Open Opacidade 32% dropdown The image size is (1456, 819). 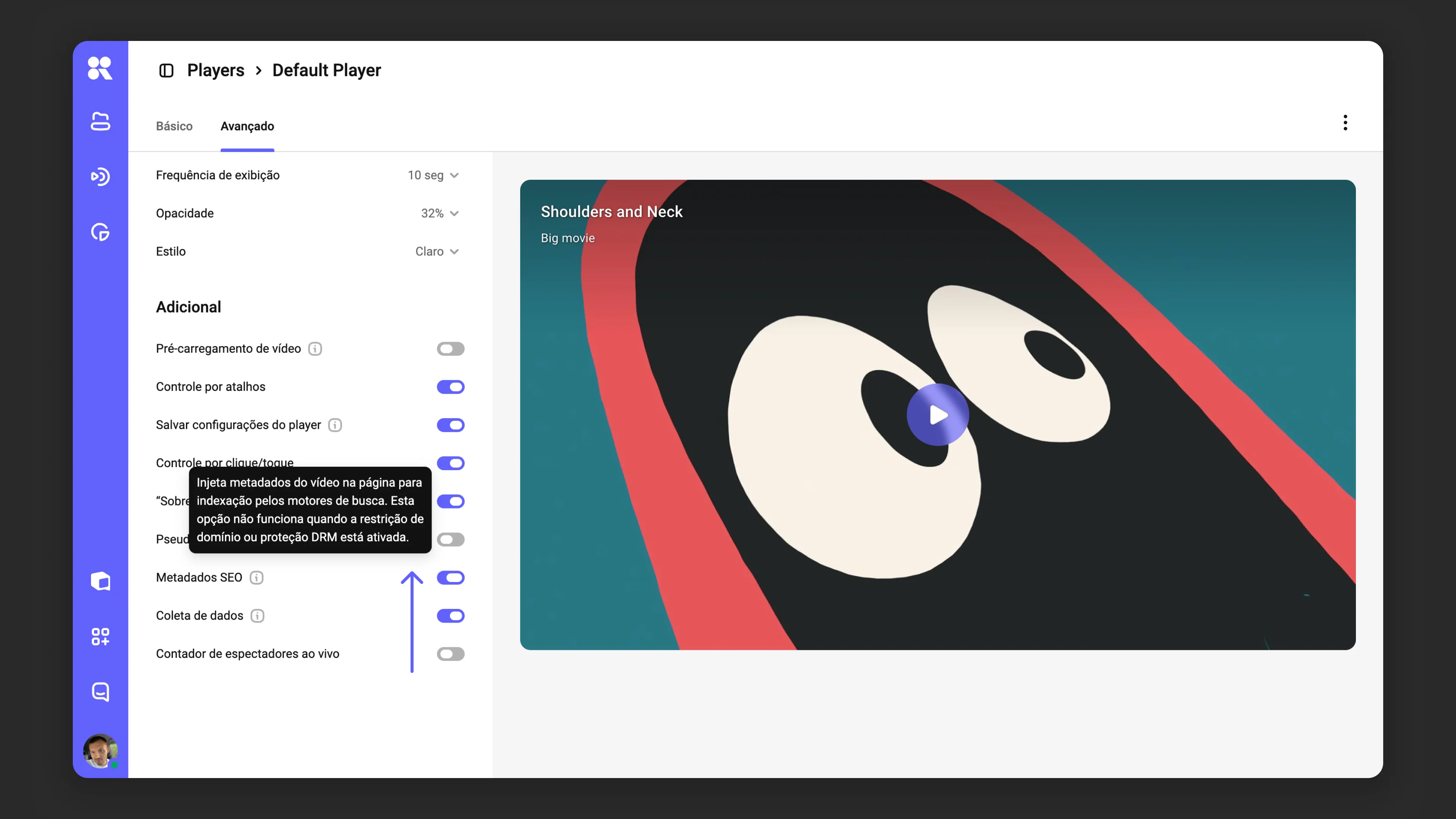(440, 213)
